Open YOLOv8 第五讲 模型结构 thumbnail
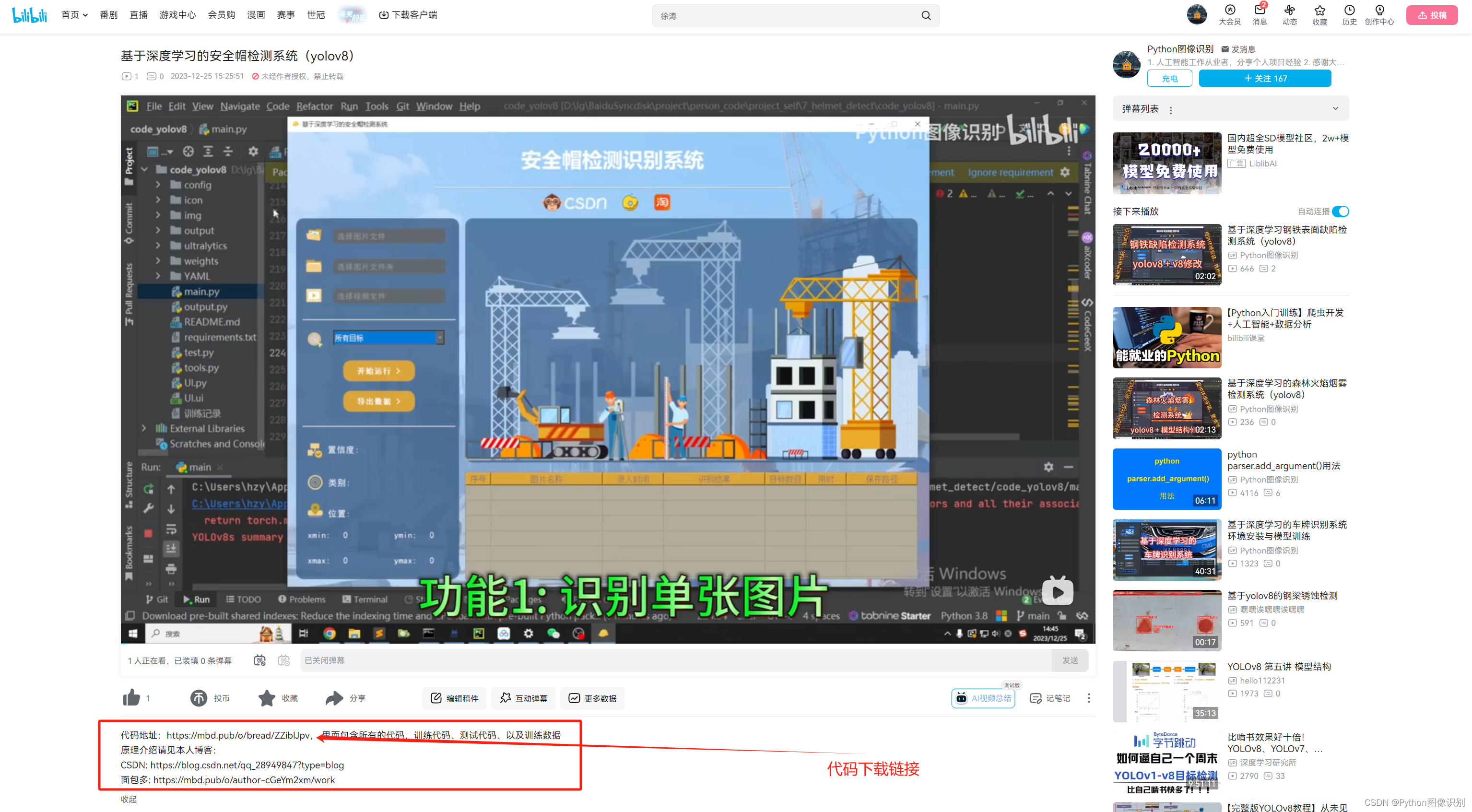Image resolution: width=1472 pixels, height=812 pixels. (1167, 692)
